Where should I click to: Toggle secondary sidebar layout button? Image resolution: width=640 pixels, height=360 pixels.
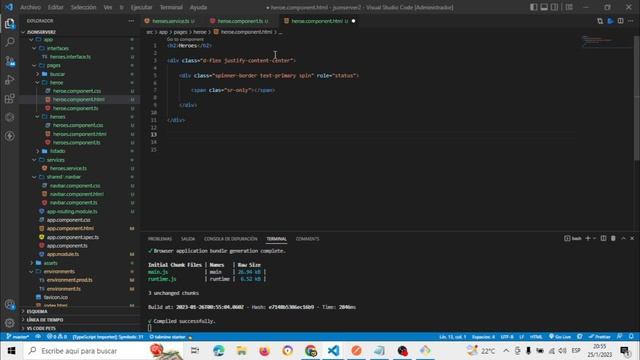tap(554, 7)
